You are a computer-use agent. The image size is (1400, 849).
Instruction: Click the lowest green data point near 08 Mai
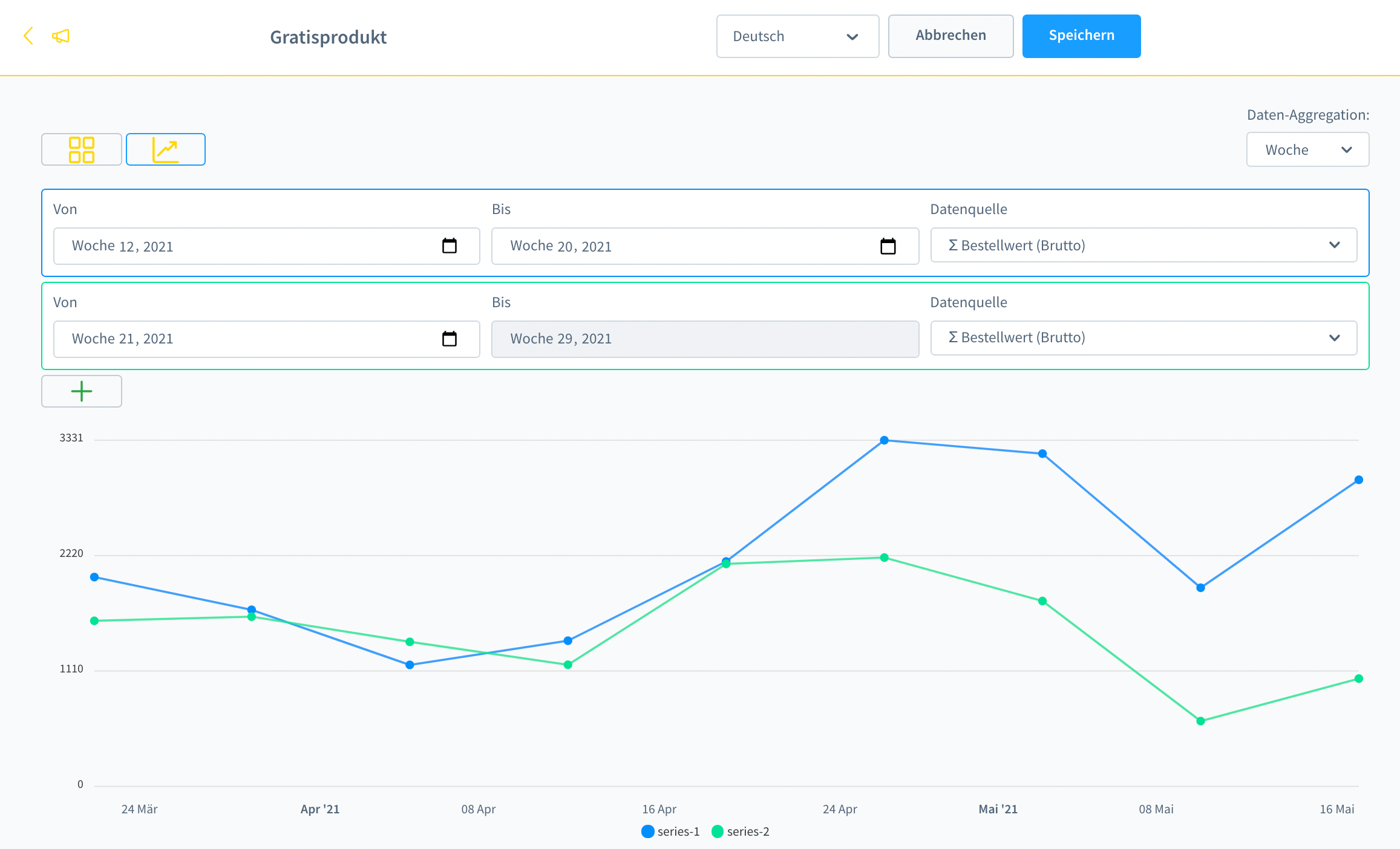[x=1201, y=721]
